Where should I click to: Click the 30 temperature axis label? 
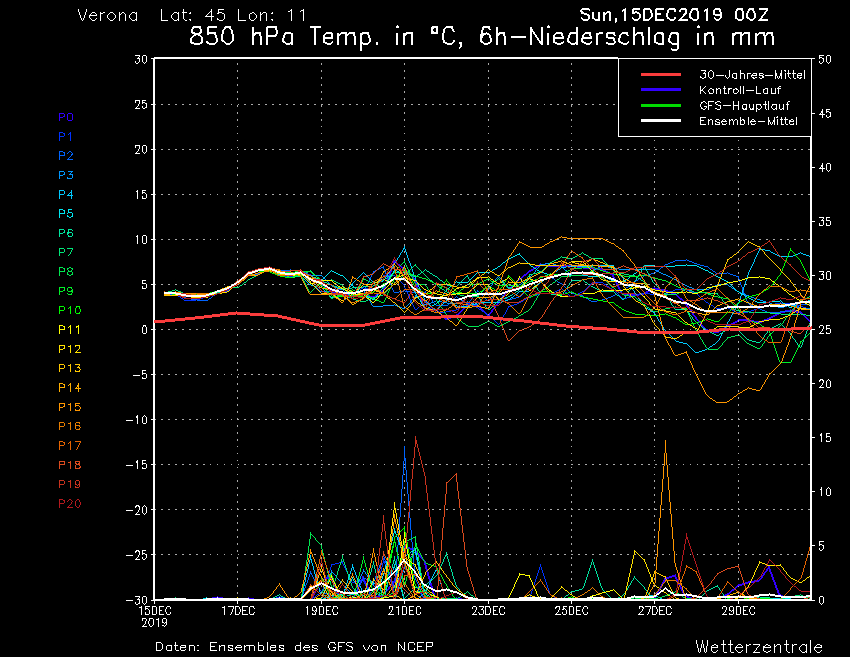(141, 59)
